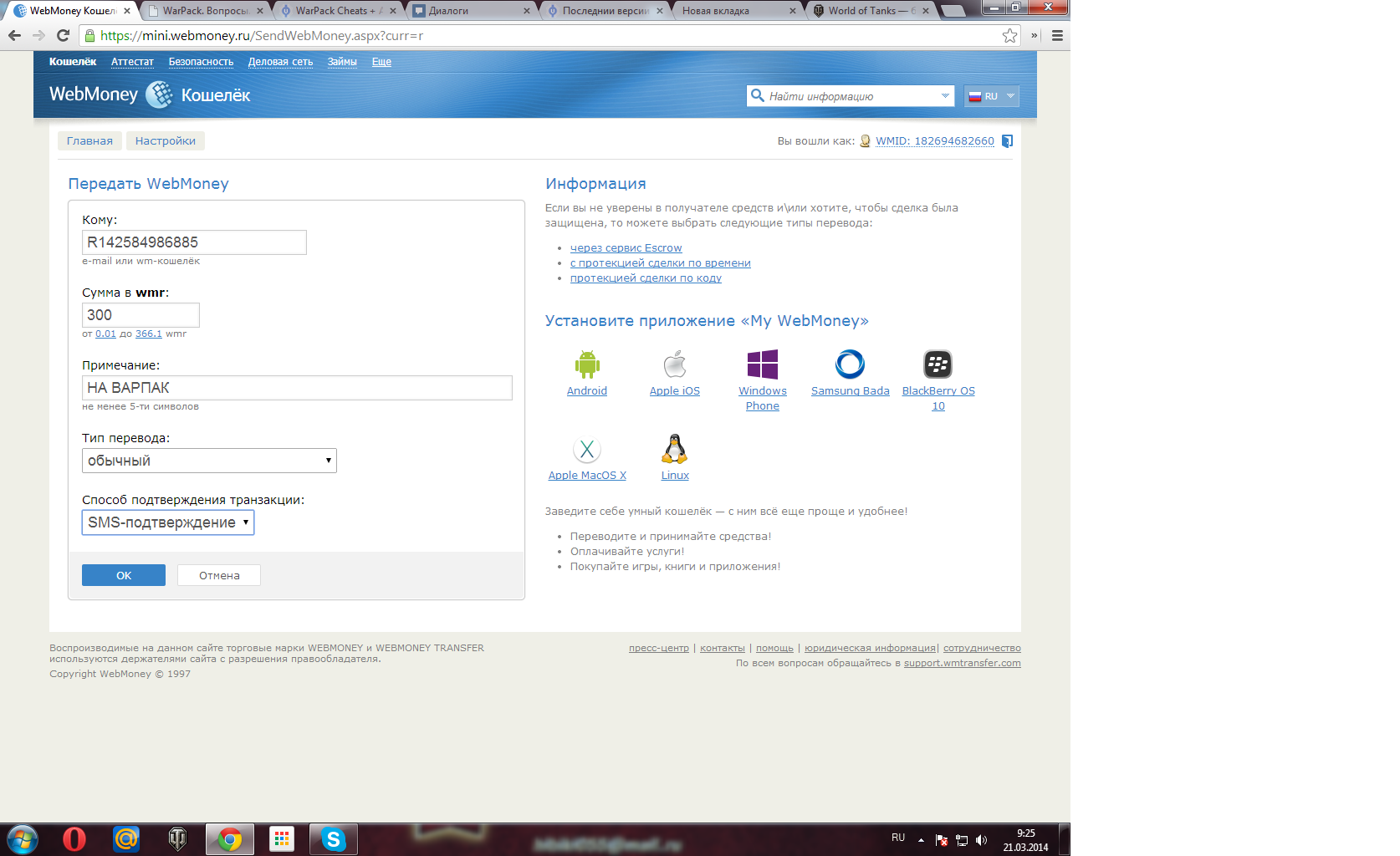Open the Еще menu item
This screenshot has width=1400, height=856.
click(381, 62)
